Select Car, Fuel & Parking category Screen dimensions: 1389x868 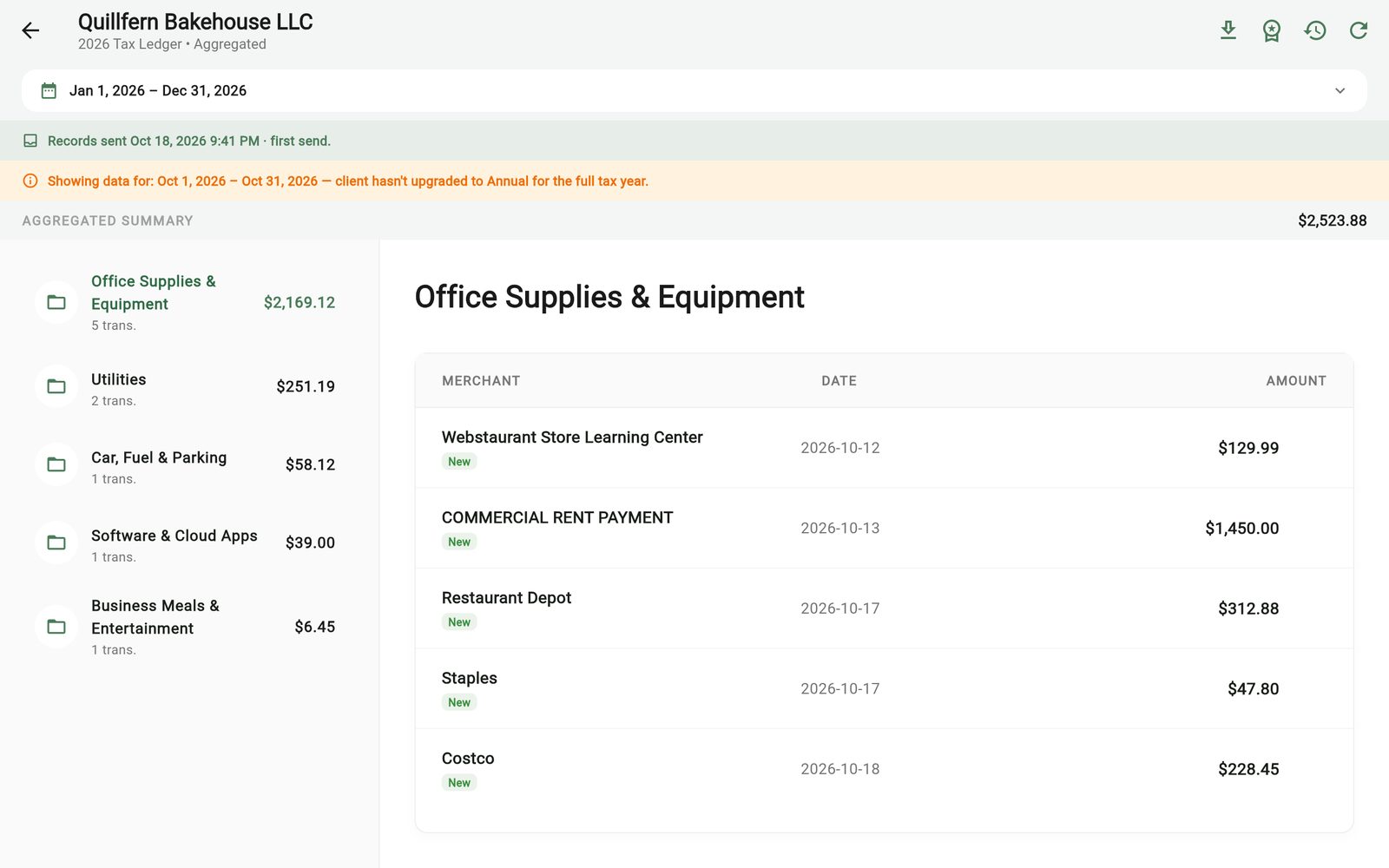pyautogui.click(x=189, y=464)
